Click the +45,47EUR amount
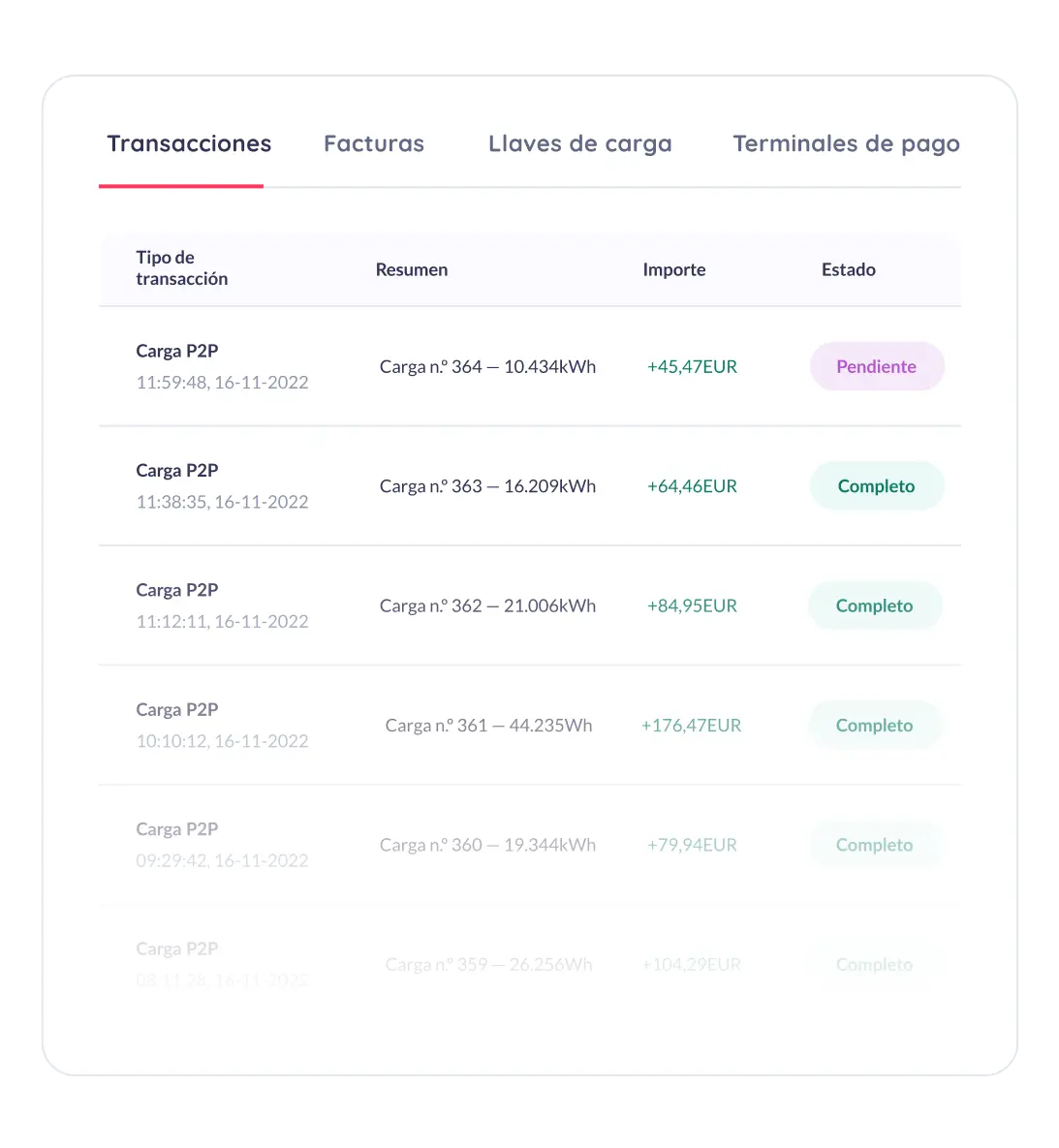 click(x=692, y=367)
